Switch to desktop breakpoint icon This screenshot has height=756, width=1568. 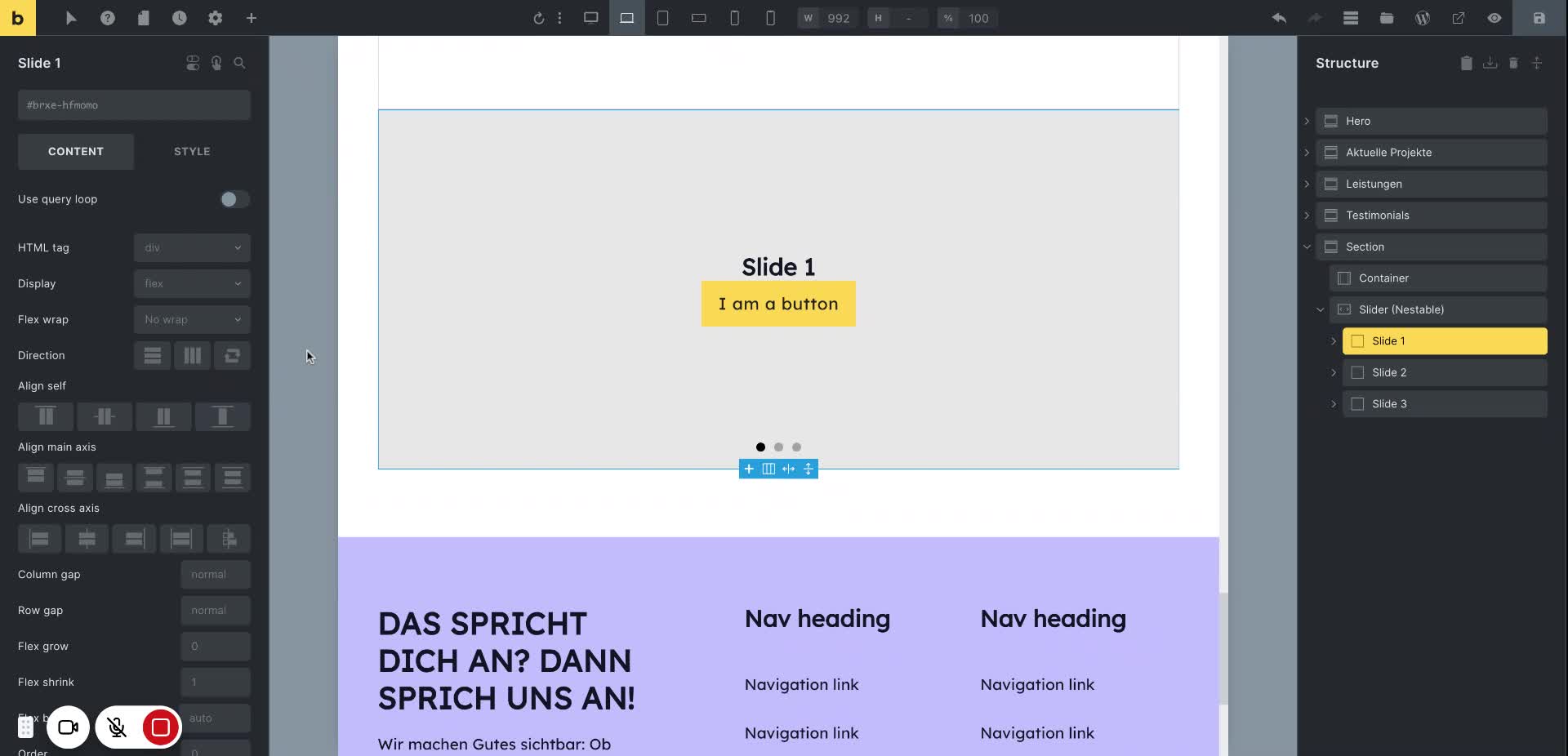click(x=590, y=18)
